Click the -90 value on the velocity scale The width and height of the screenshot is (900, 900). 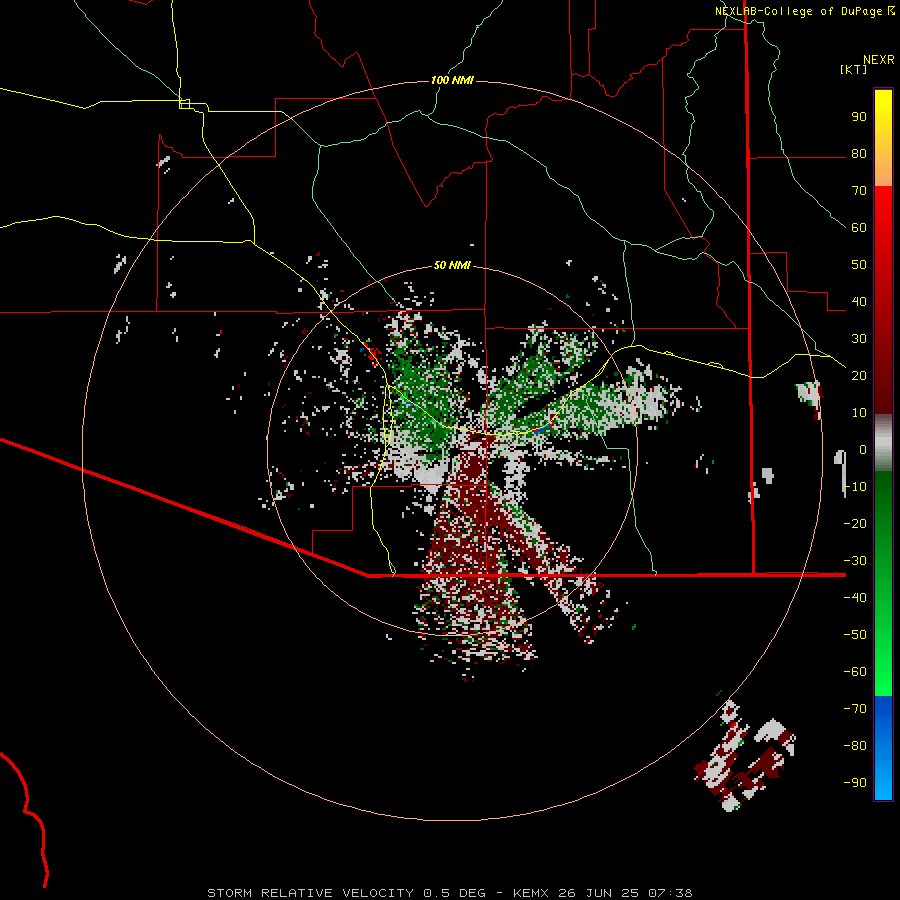click(855, 783)
